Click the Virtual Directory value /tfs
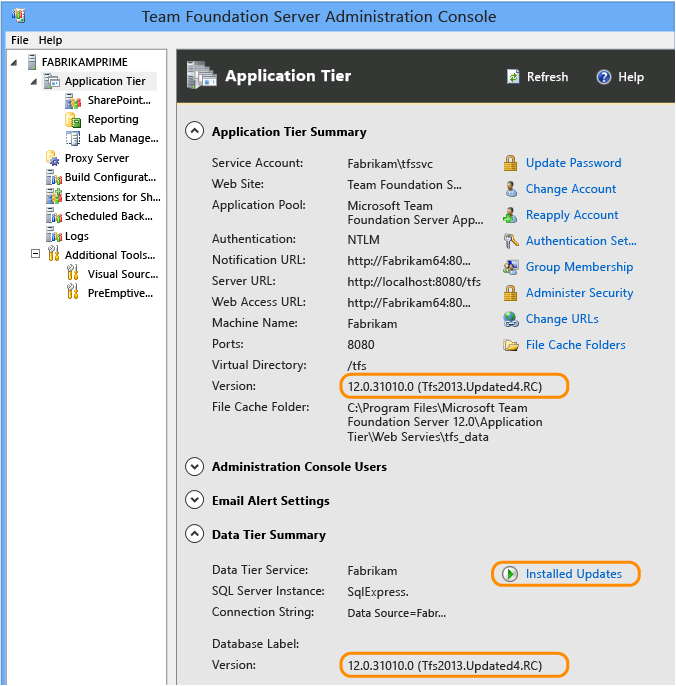Screen dimensions: 676x686 click(357, 366)
